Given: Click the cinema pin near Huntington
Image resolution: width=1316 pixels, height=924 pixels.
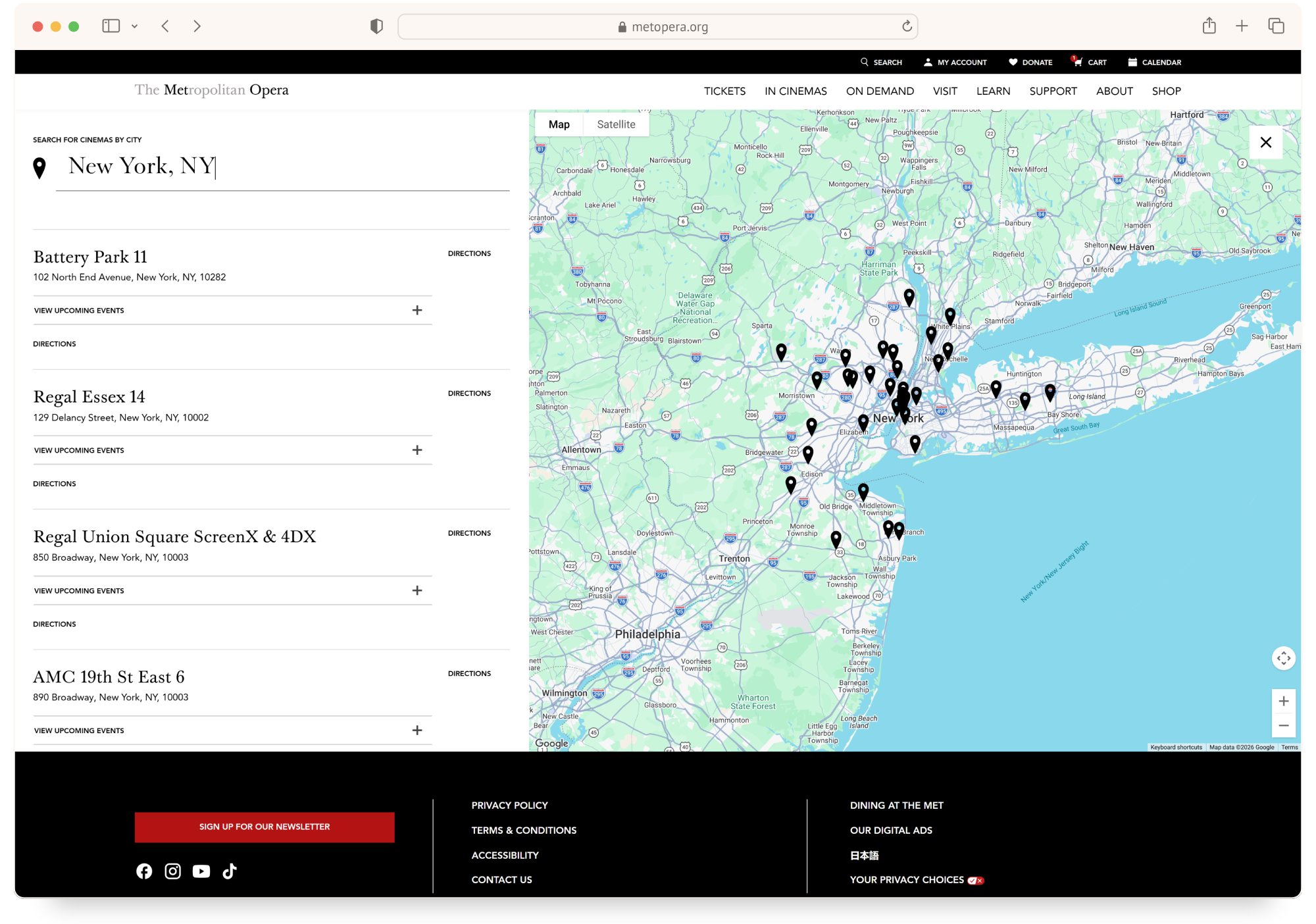Looking at the screenshot, I should 996,389.
